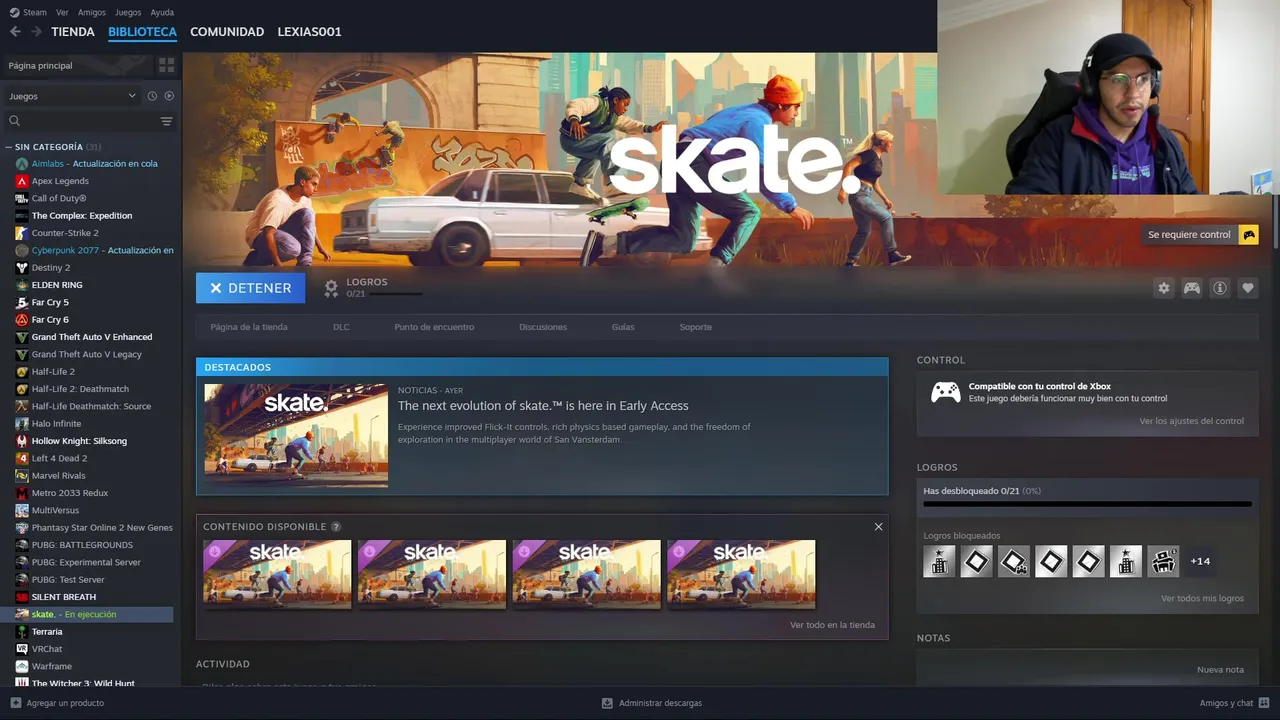
Task: Click the Agregar un producto plus icon
Action: (x=15, y=703)
